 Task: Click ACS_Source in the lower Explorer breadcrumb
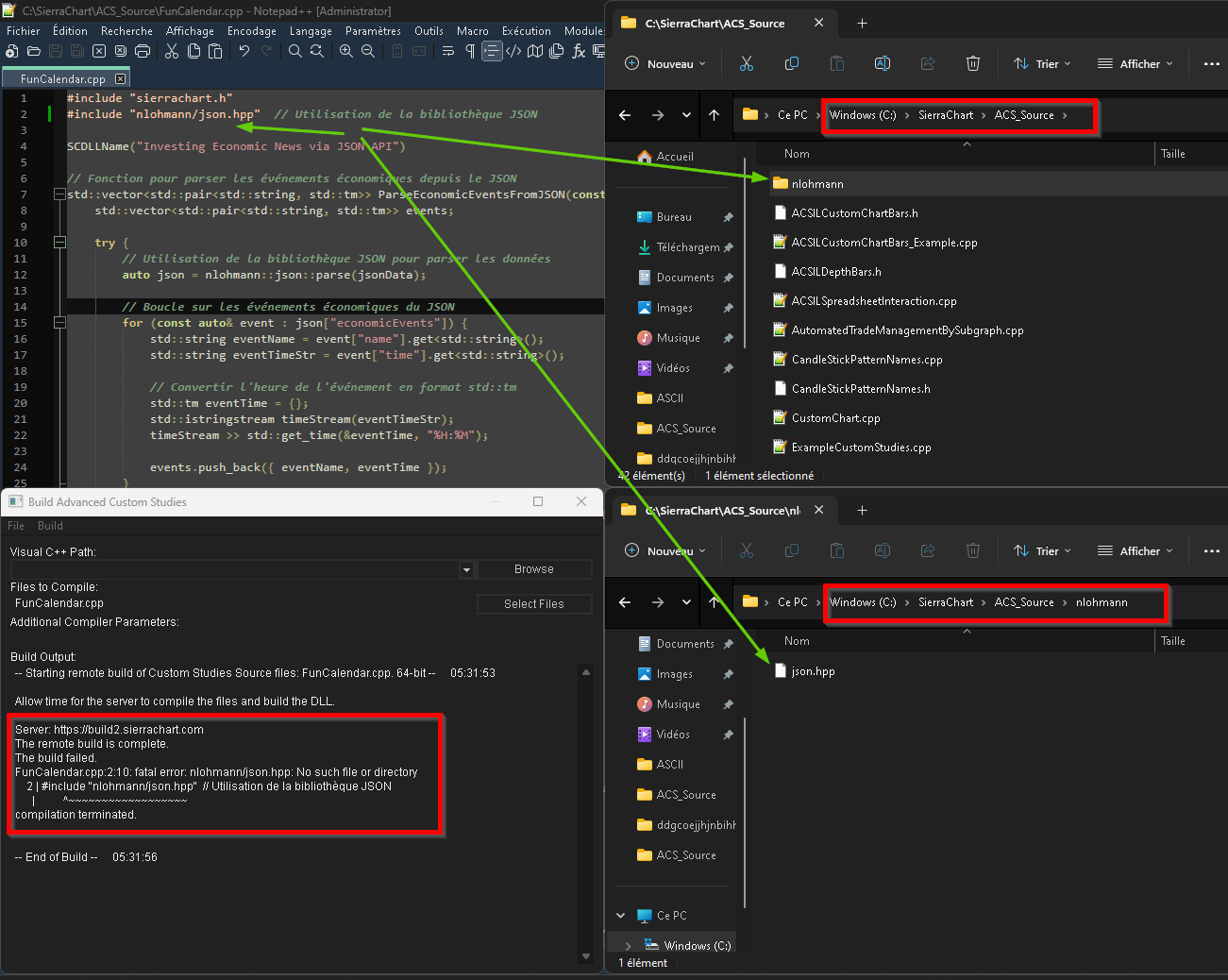click(1024, 602)
